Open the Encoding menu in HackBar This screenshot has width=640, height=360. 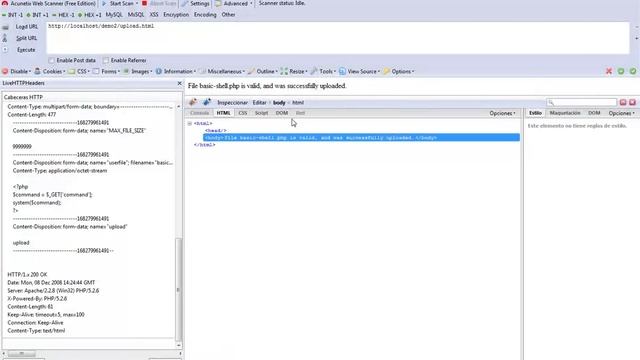pyautogui.click(x=205, y=15)
